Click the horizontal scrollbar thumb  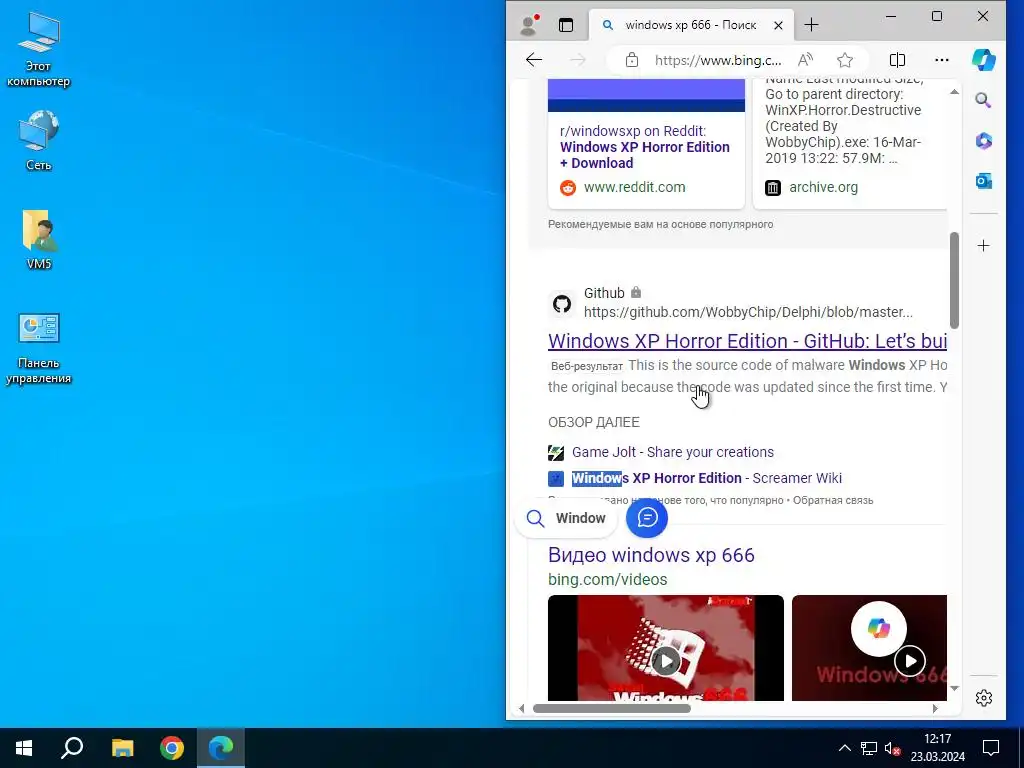point(612,709)
